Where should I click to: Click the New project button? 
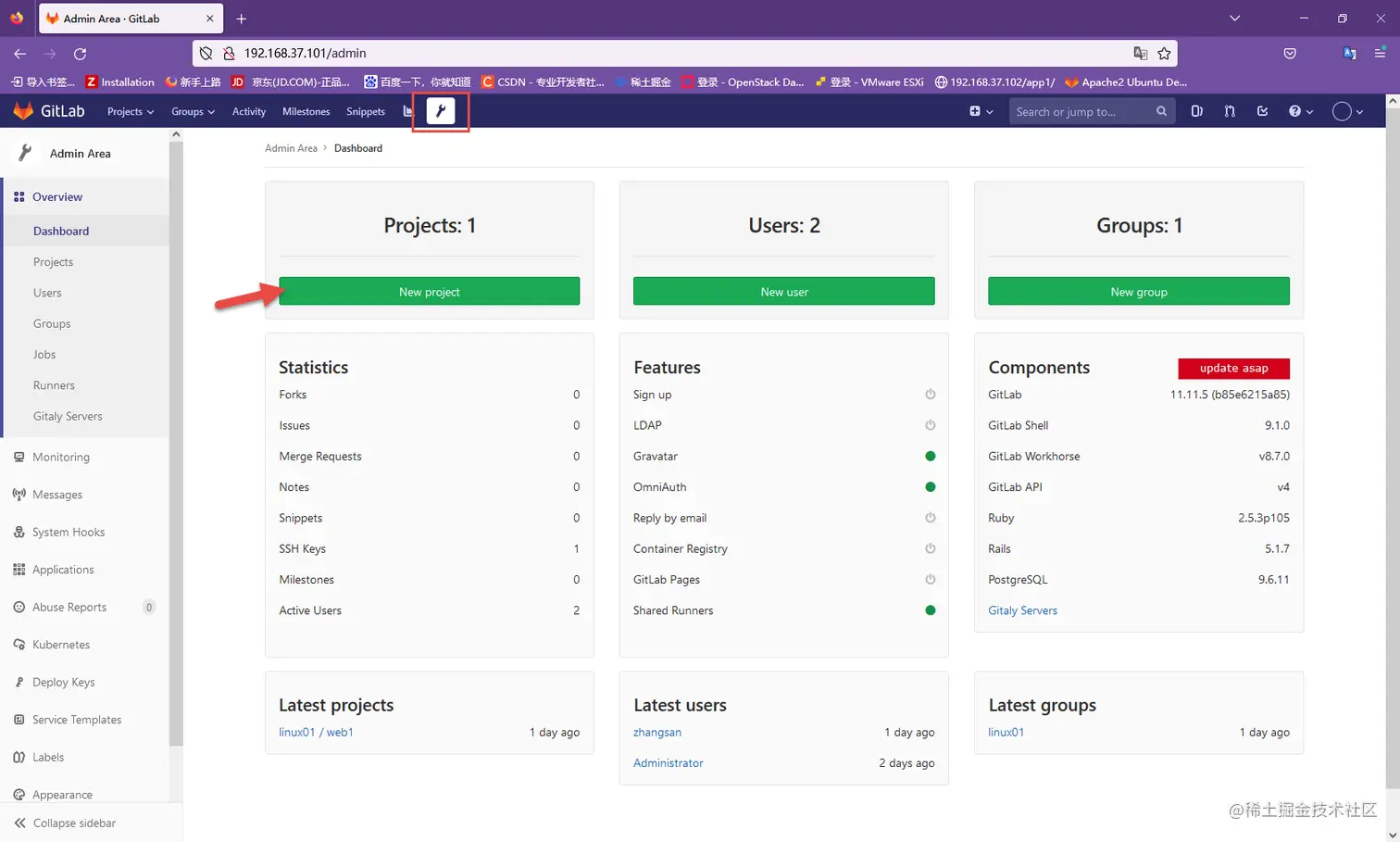pyautogui.click(x=430, y=291)
